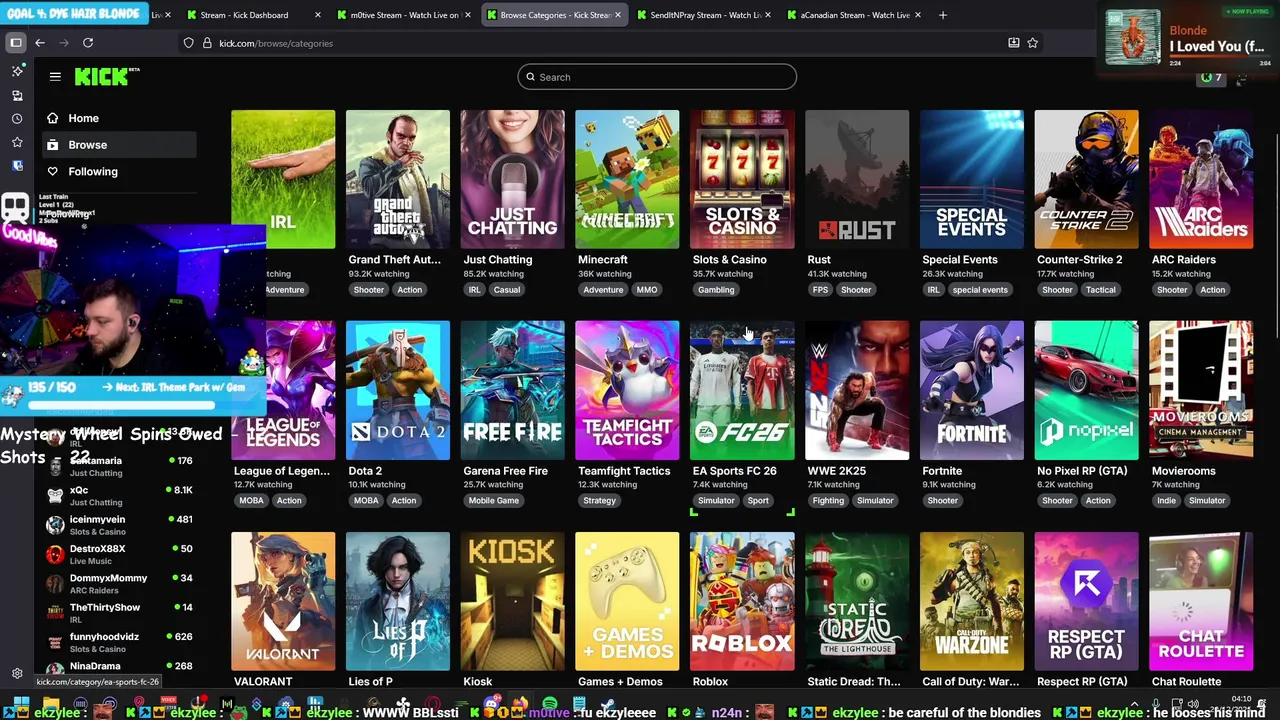Collapse Kick menu with hamburger icon

pyautogui.click(x=55, y=76)
